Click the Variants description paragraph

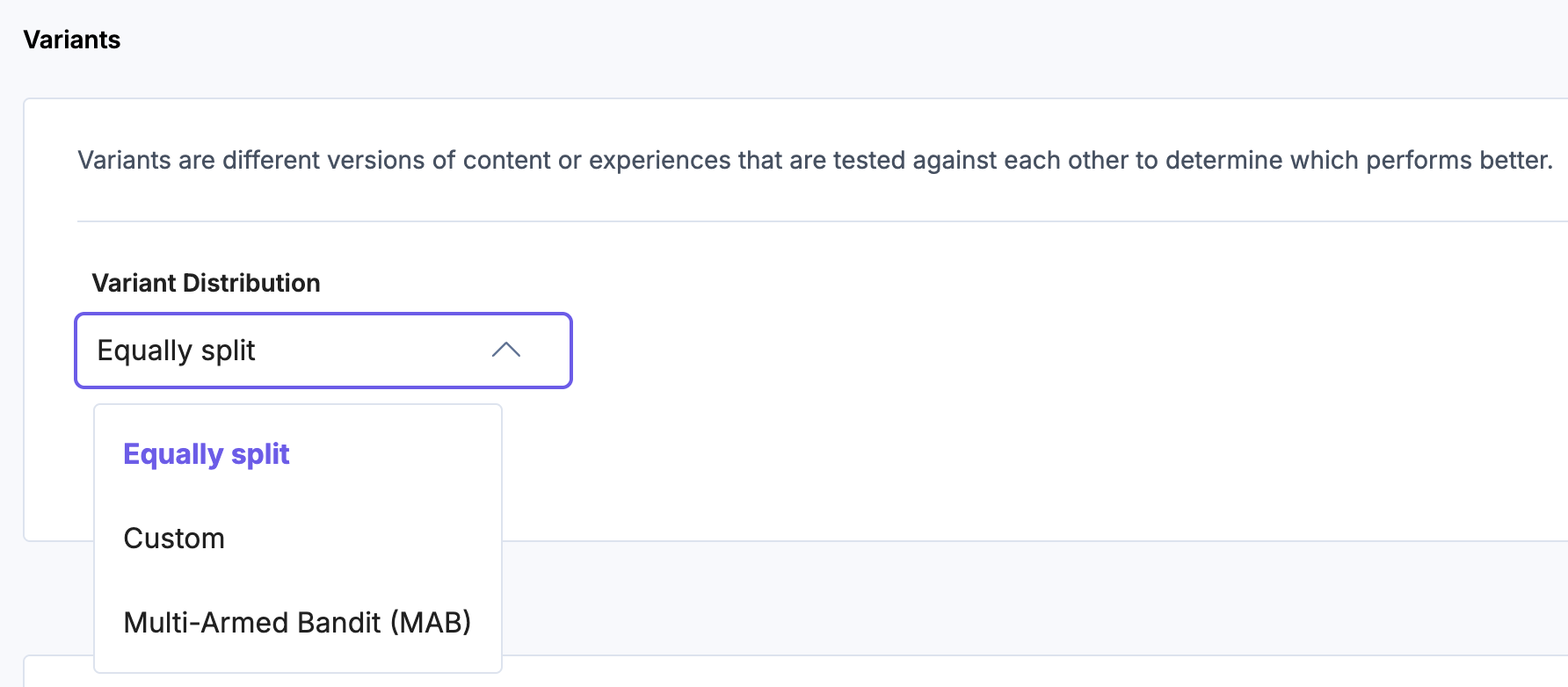815,160
